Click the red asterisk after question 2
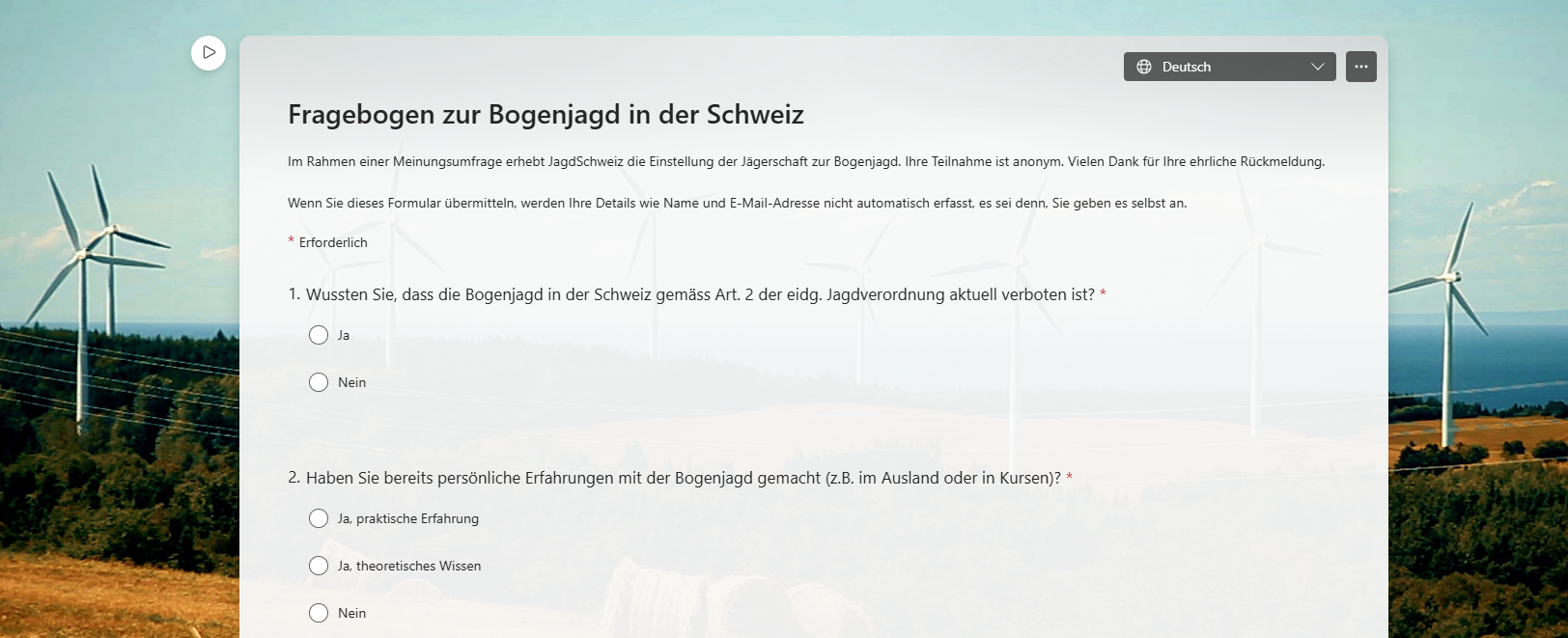This screenshot has height=638, width=1568. coord(1069,477)
